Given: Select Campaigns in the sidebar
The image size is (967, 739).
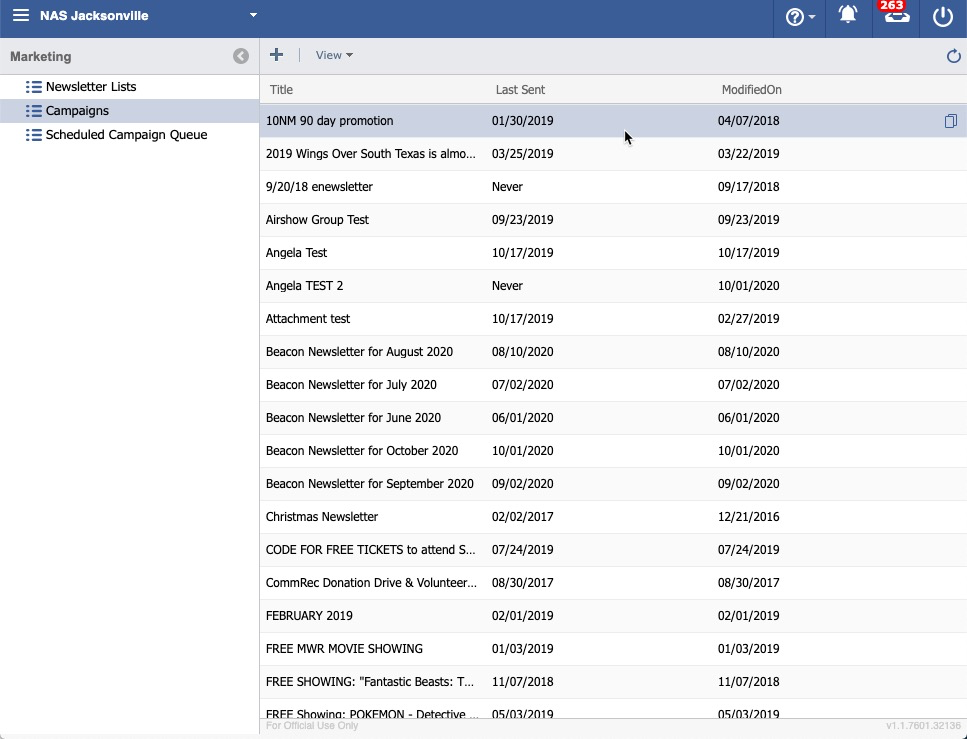Looking at the screenshot, I should (77, 111).
